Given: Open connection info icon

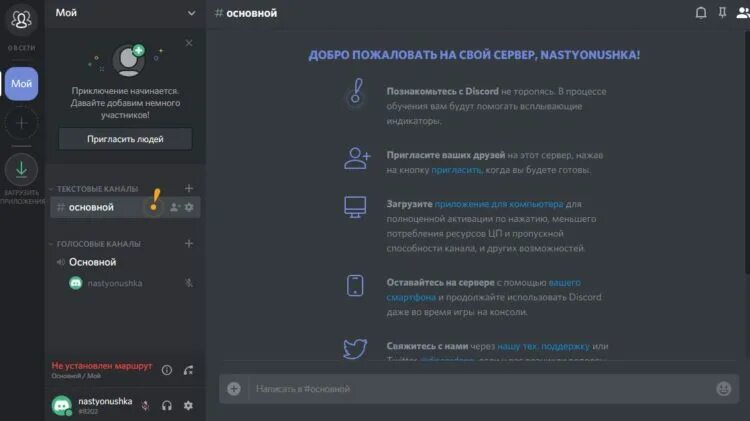Looking at the screenshot, I should (x=166, y=370).
